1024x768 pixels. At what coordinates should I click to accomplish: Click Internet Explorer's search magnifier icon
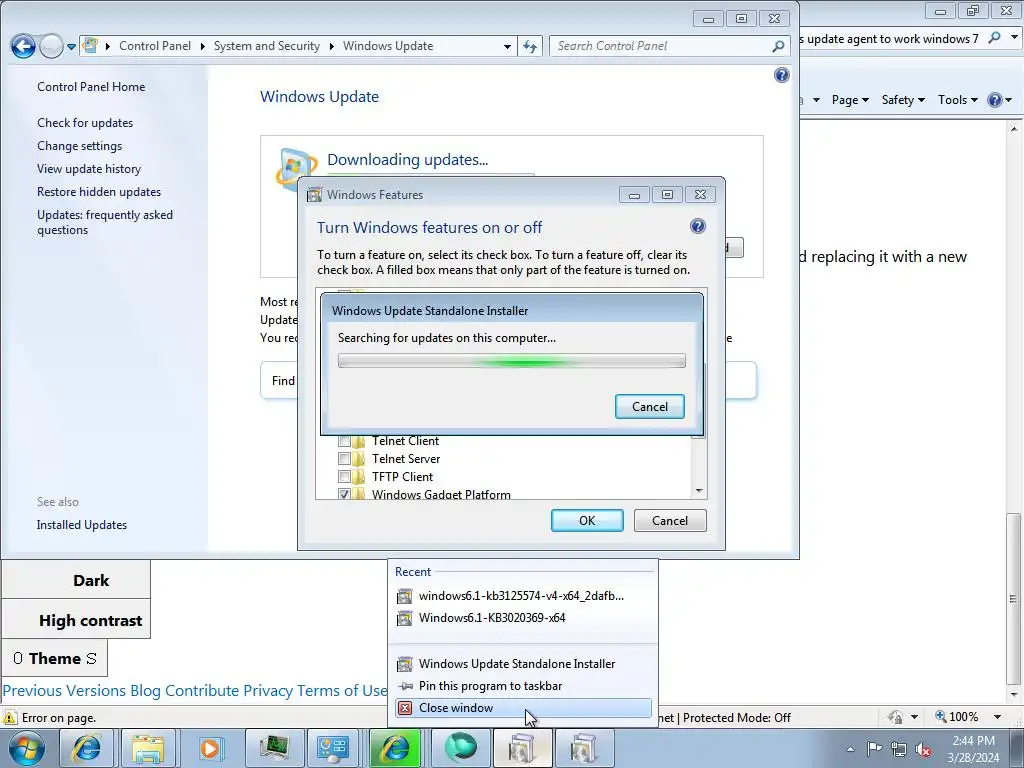point(995,38)
